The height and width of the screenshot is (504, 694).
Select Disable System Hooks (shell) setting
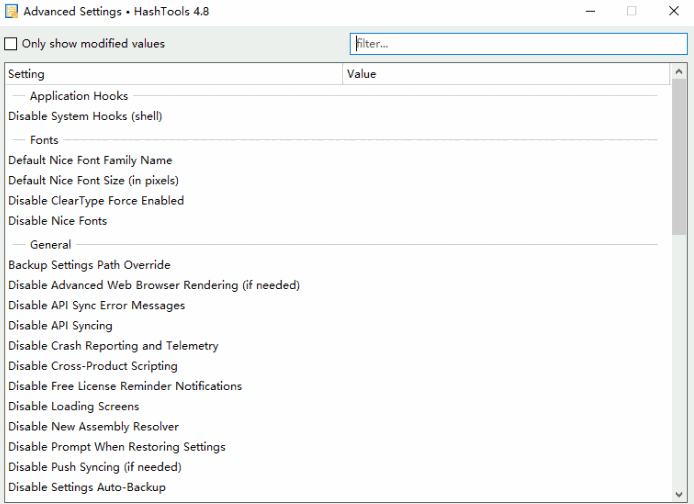click(x=85, y=116)
